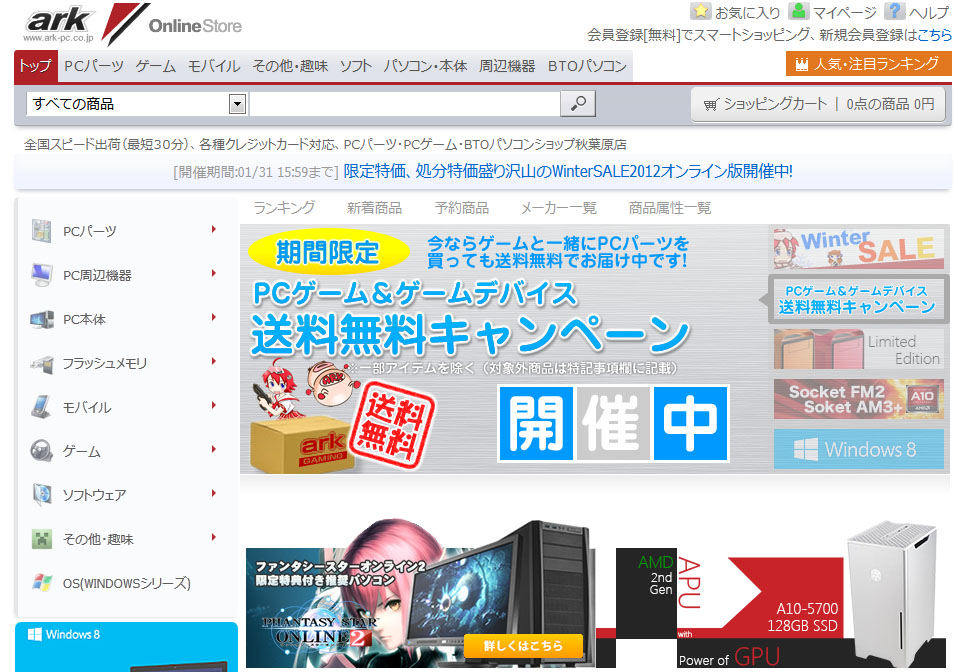Focus the product search text field

[x=404, y=103]
